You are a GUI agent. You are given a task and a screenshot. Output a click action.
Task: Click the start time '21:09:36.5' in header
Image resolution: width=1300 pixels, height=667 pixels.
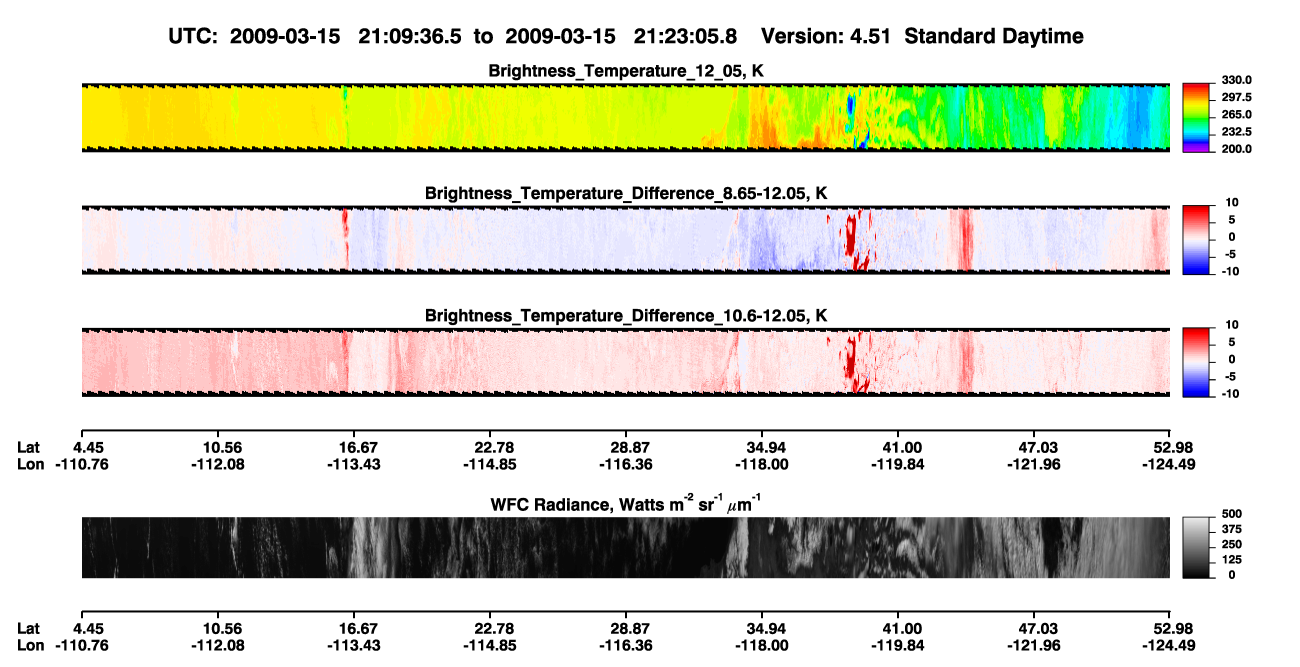click(x=412, y=36)
